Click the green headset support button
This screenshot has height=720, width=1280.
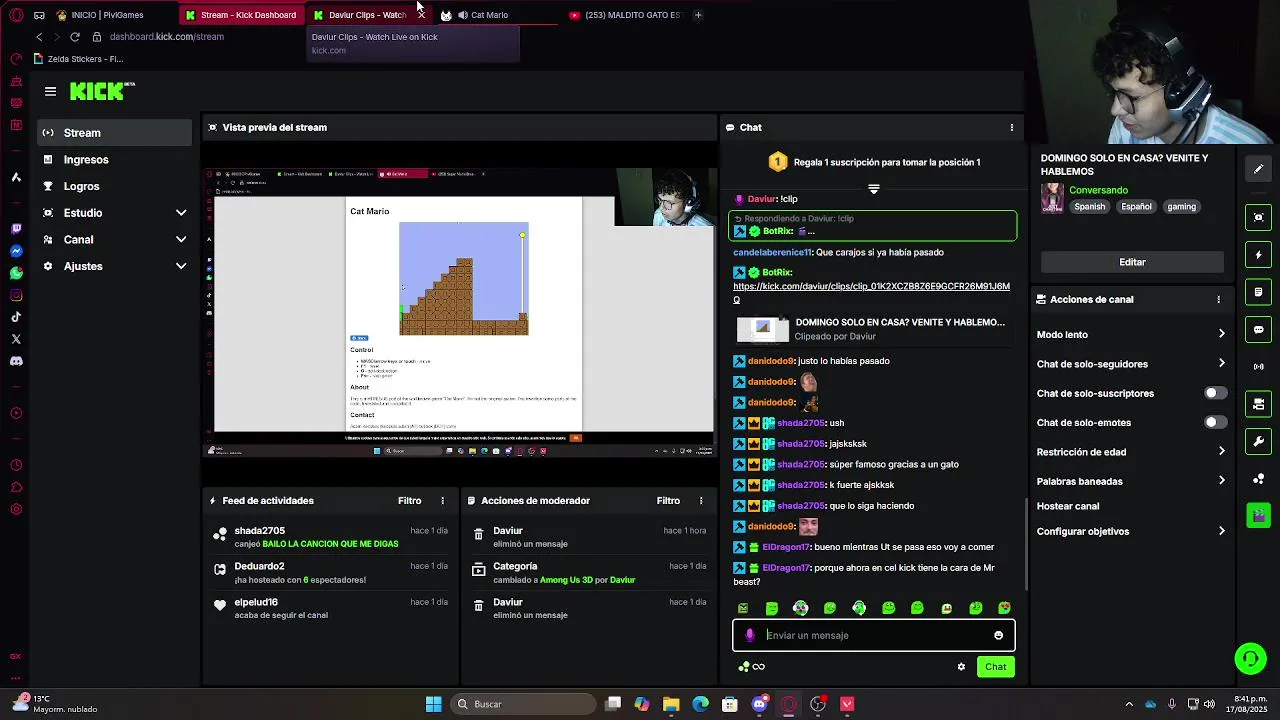[1250, 658]
